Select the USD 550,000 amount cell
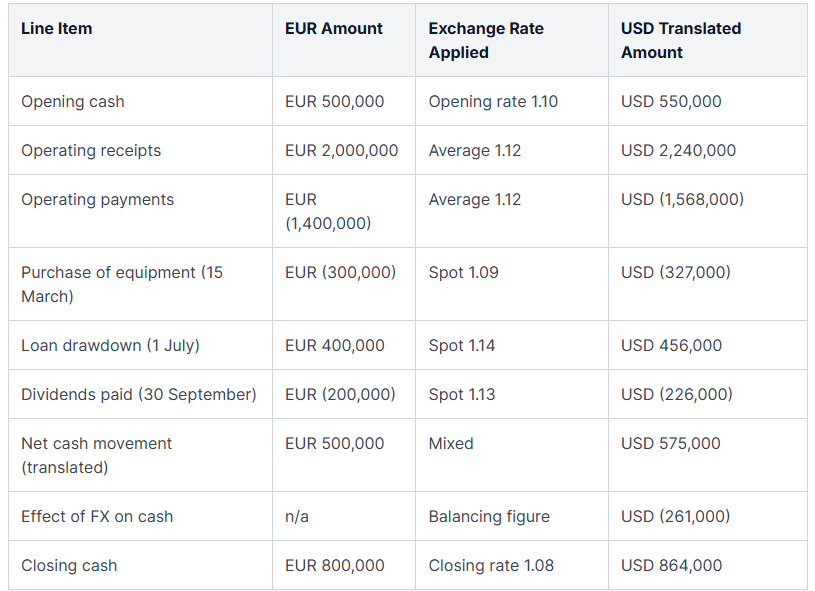This screenshot has width=815, height=591. [x=671, y=101]
